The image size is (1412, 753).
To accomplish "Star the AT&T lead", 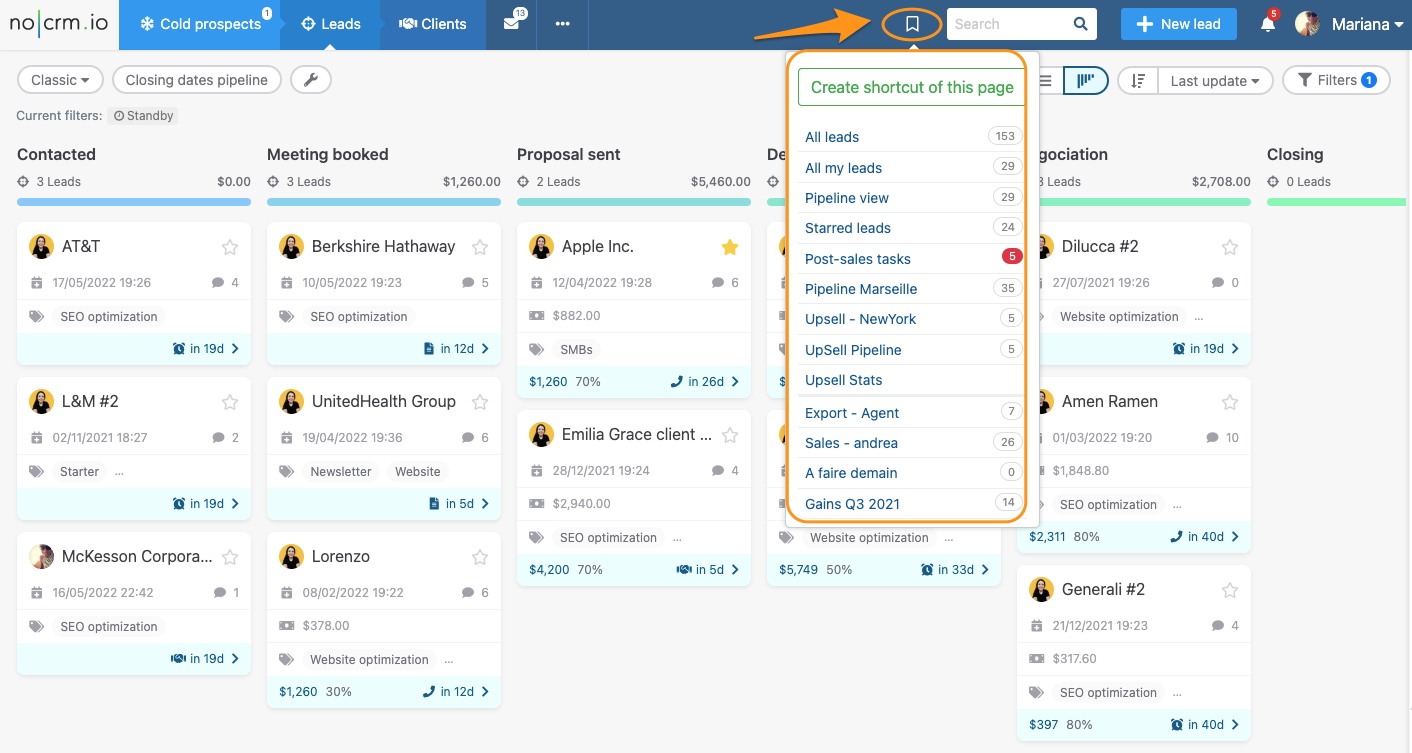I will [x=229, y=246].
